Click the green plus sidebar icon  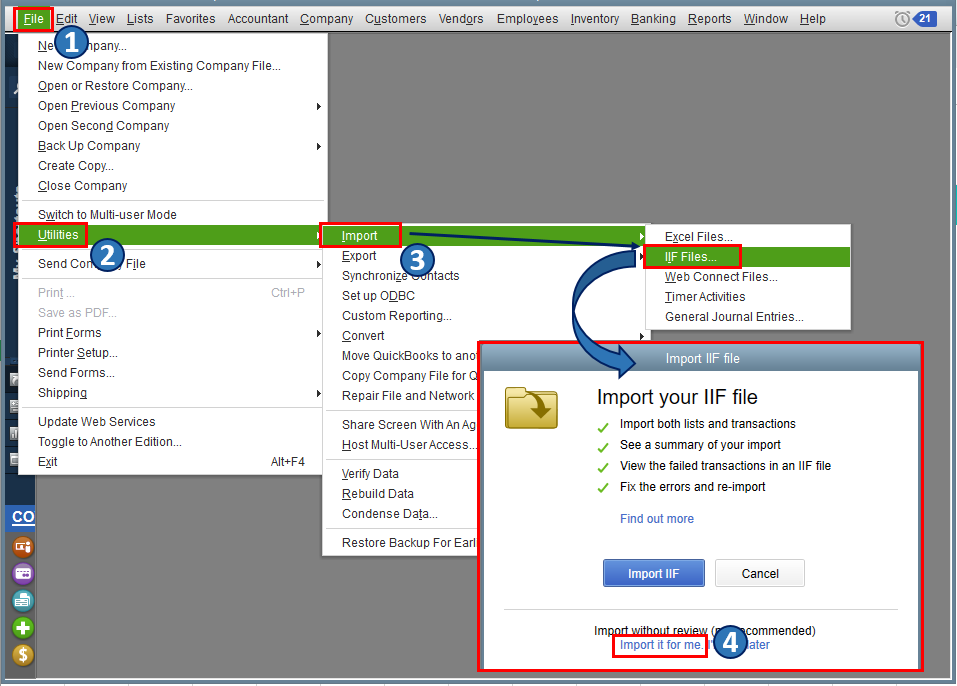pos(23,627)
